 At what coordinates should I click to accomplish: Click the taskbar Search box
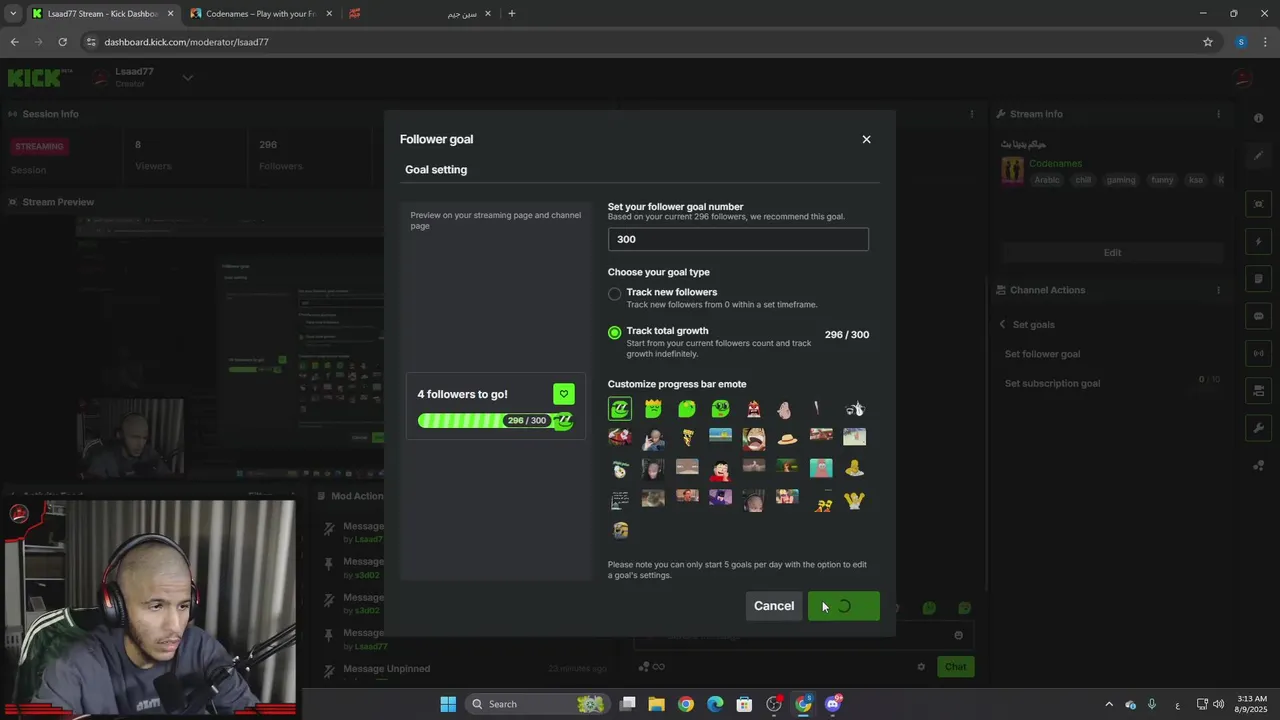click(x=538, y=704)
